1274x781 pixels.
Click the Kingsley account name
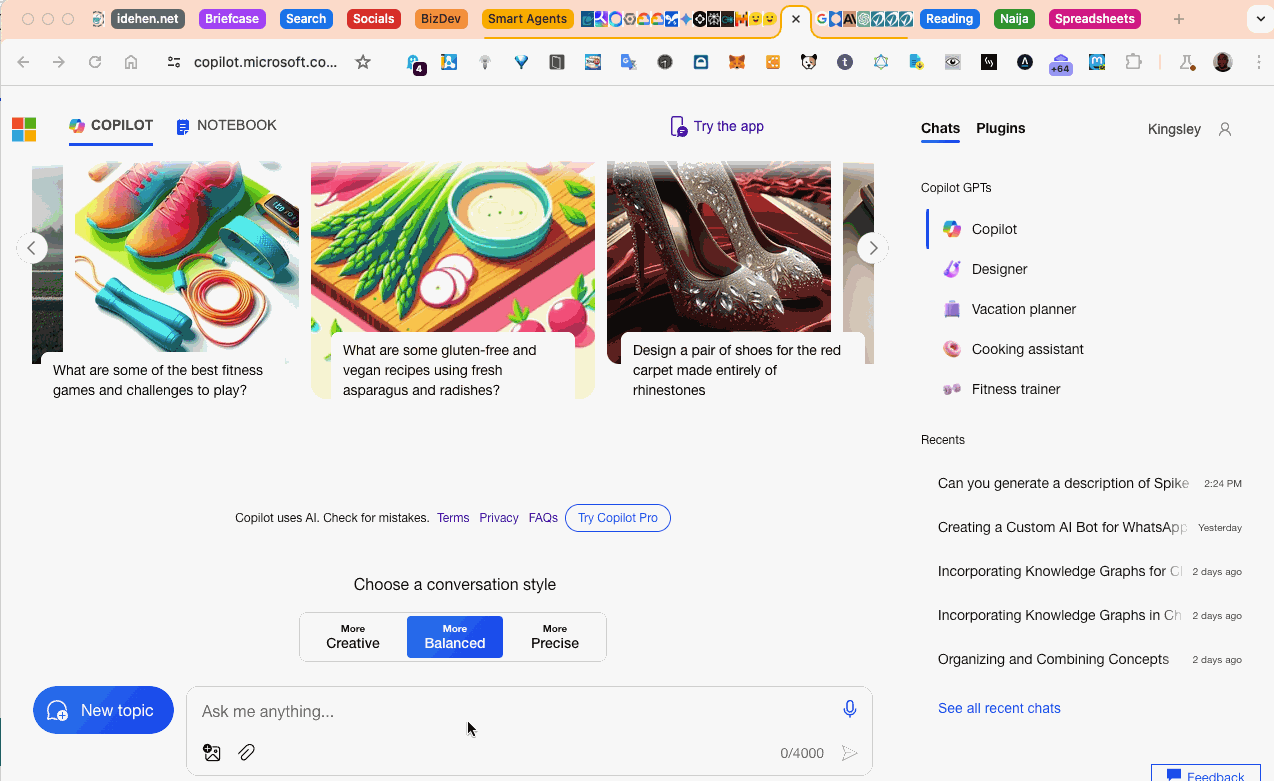1174,129
